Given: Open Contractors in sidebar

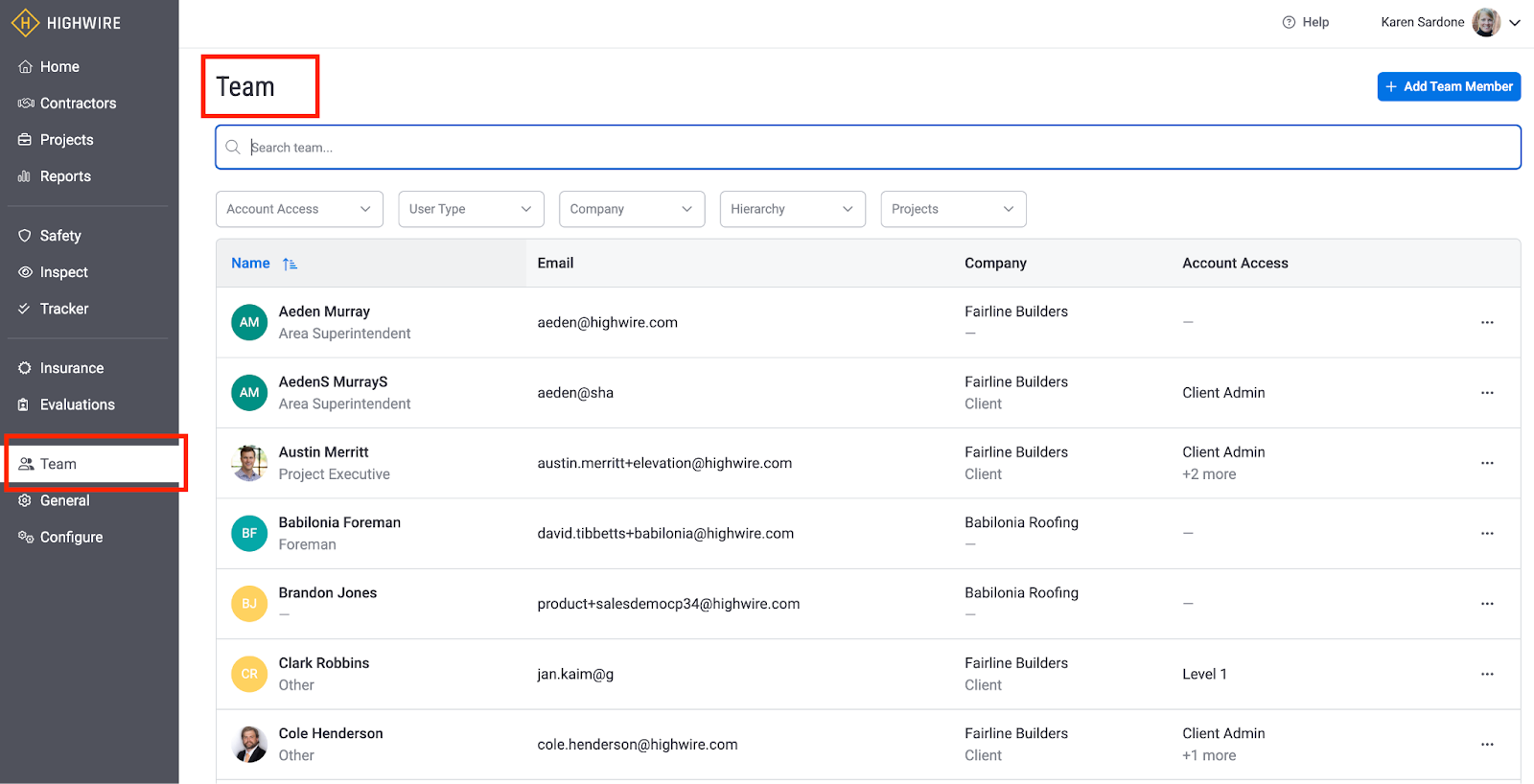Looking at the screenshot, I should [x=78, y=104].
